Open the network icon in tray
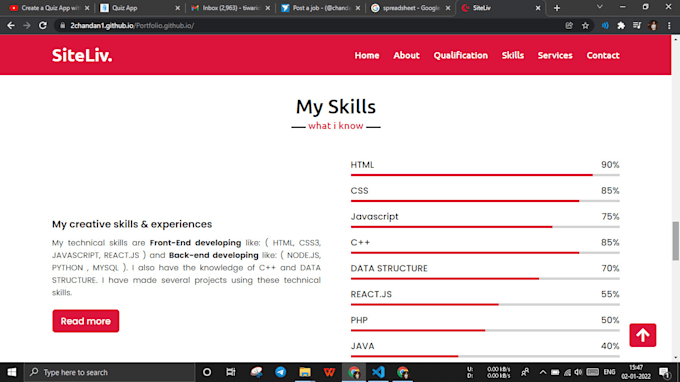Viewport: 680px width, 382px height. (x=567, y=372)
